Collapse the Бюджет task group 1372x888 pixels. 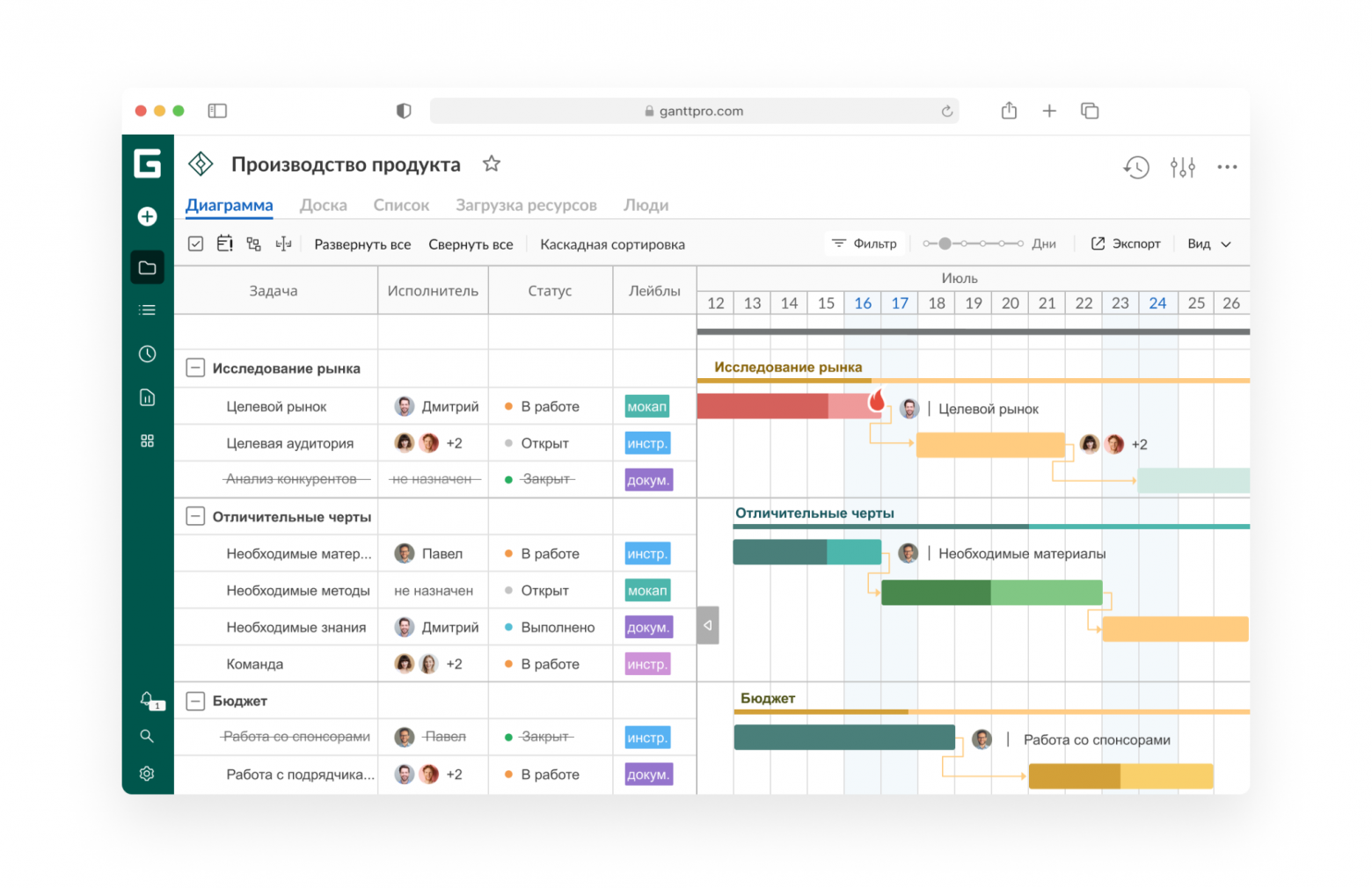pos(195,701)
